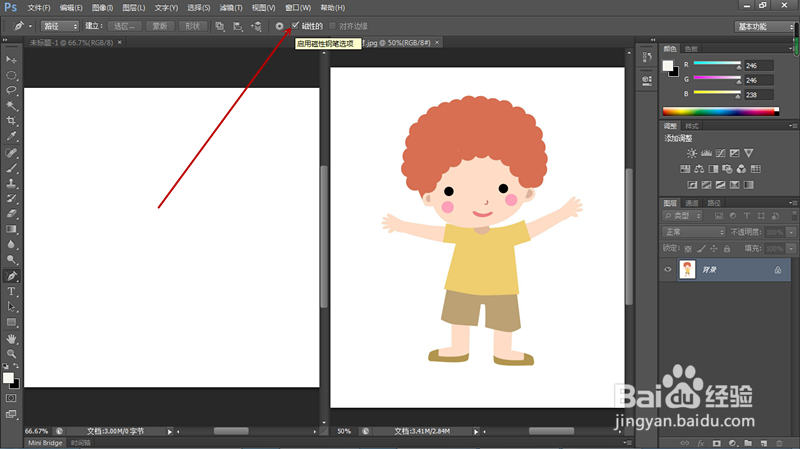Toggle lock all

click(727, 248)
